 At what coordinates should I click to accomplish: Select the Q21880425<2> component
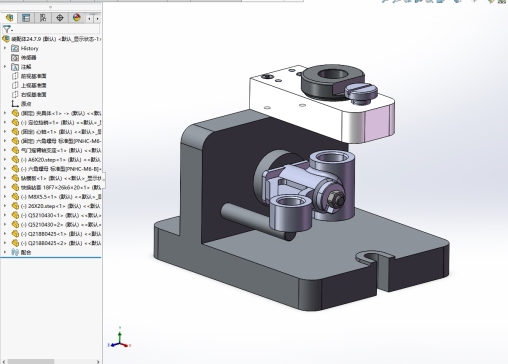(x=56, y=243)
